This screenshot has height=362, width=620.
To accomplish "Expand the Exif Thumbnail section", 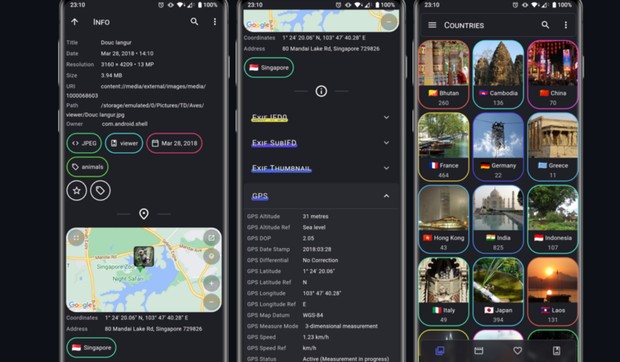I will coord(321,168).
